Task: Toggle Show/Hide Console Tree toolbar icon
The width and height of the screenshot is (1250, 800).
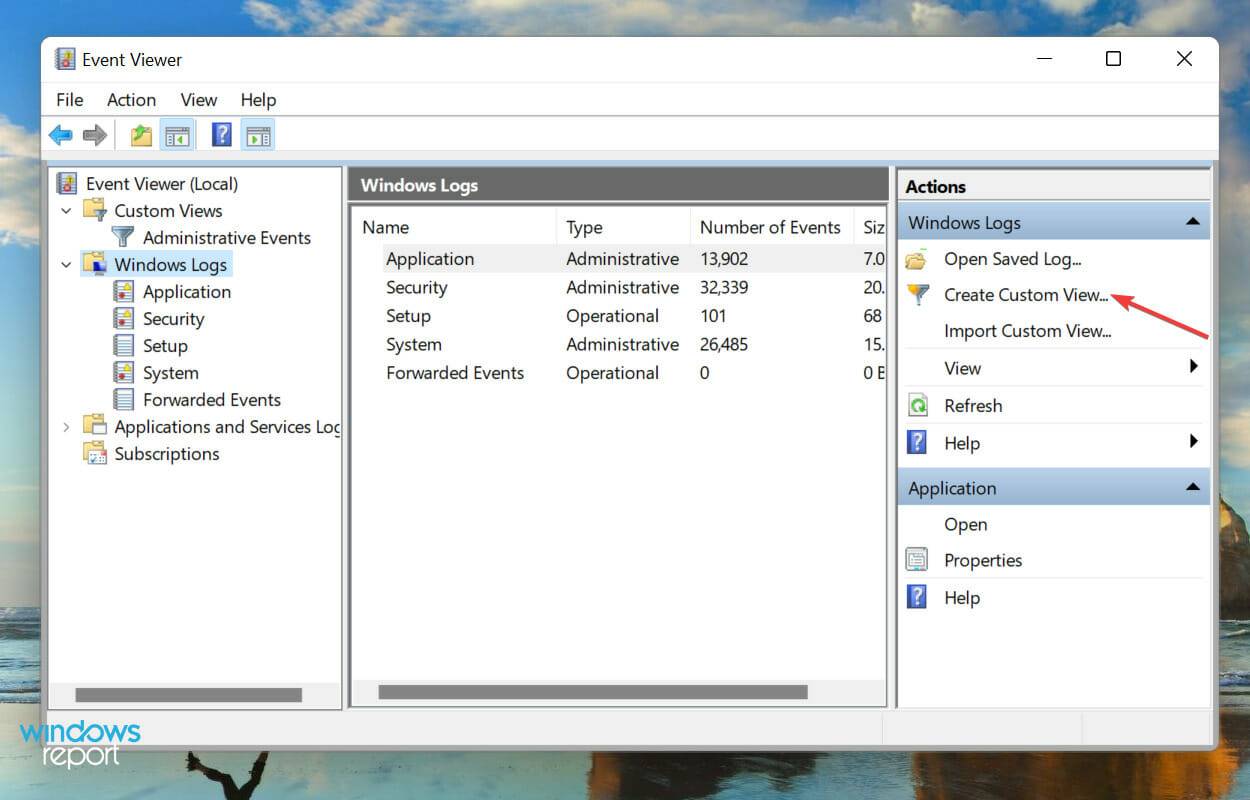Action: 177,135
